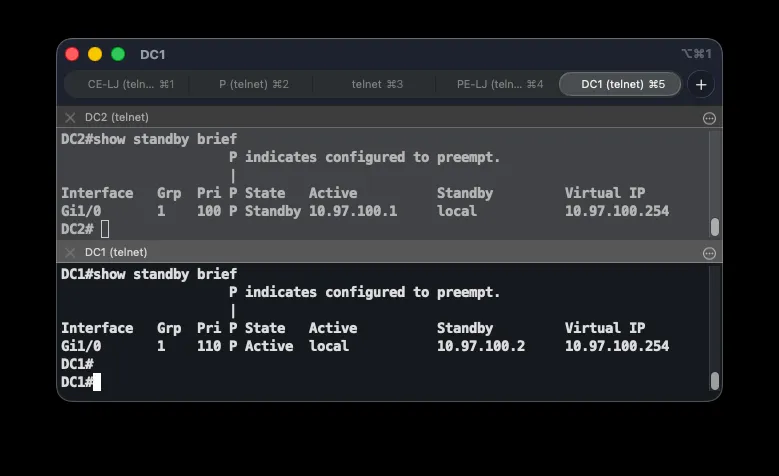Open a new tab with plus button
Viewport: 779px width, 476px height.
tap(701, 84)
